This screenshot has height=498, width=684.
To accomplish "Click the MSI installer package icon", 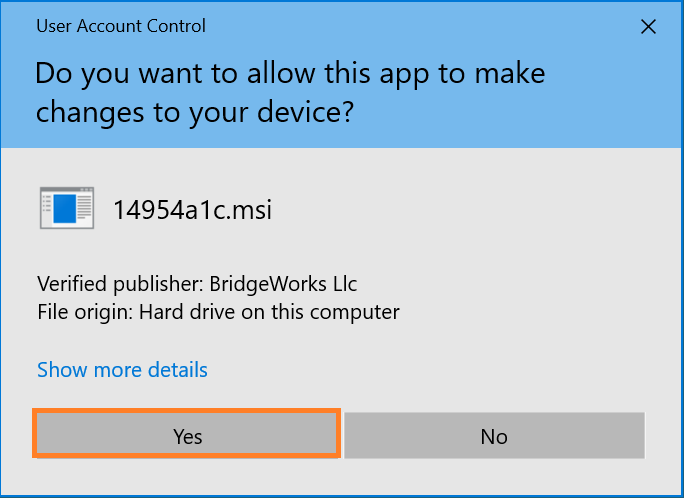I will pyautogui.click(x=67, y=208).
